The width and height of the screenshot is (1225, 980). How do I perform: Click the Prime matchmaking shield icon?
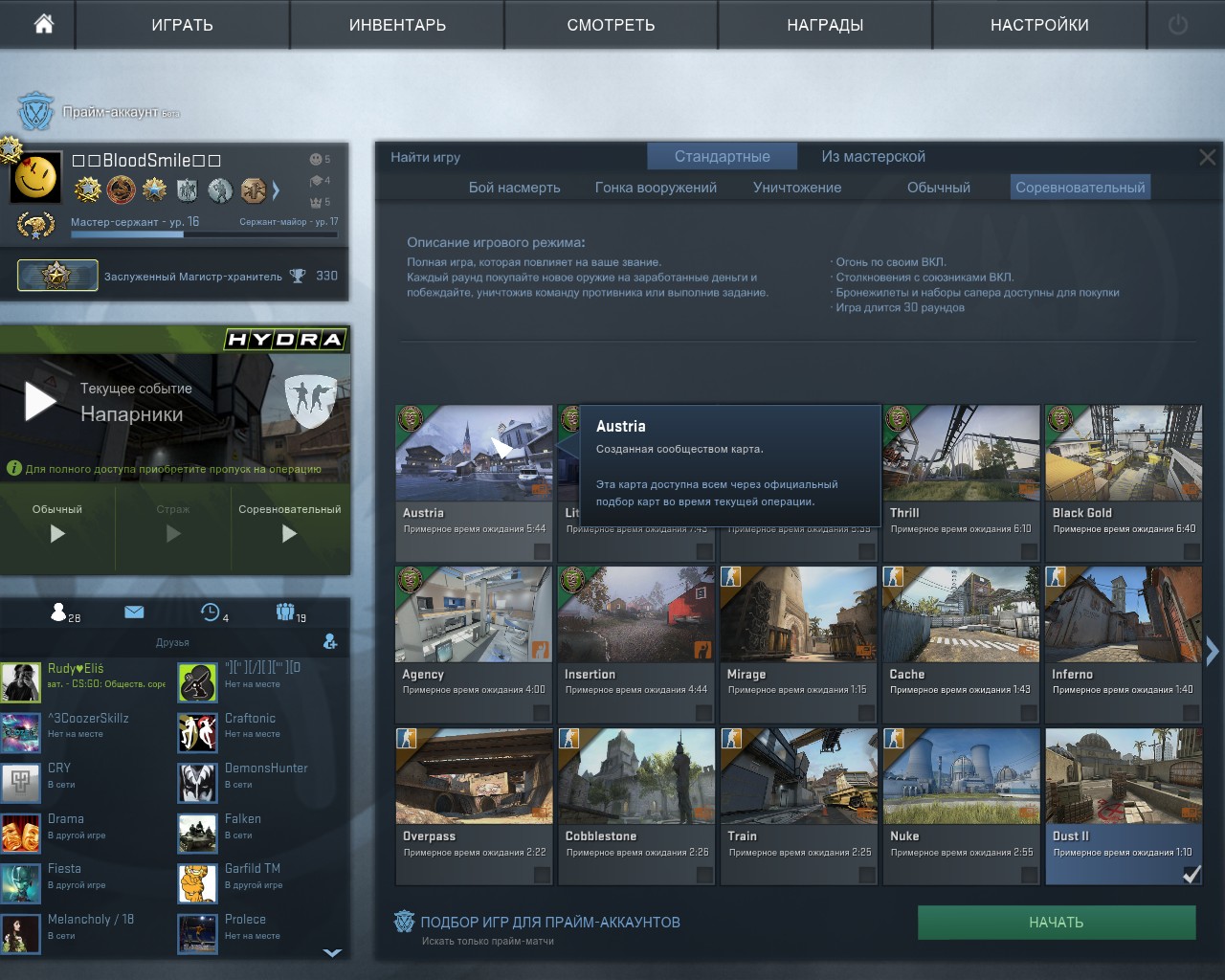404,922
